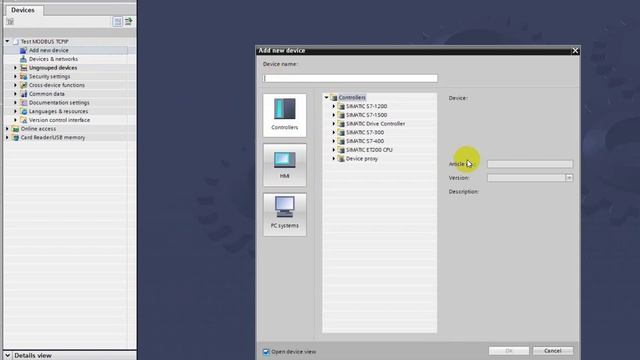Screen dimensions: 640x360
Task: Click the SIMATIC Drive Controller folder icon
Action: tap(341, 124)
